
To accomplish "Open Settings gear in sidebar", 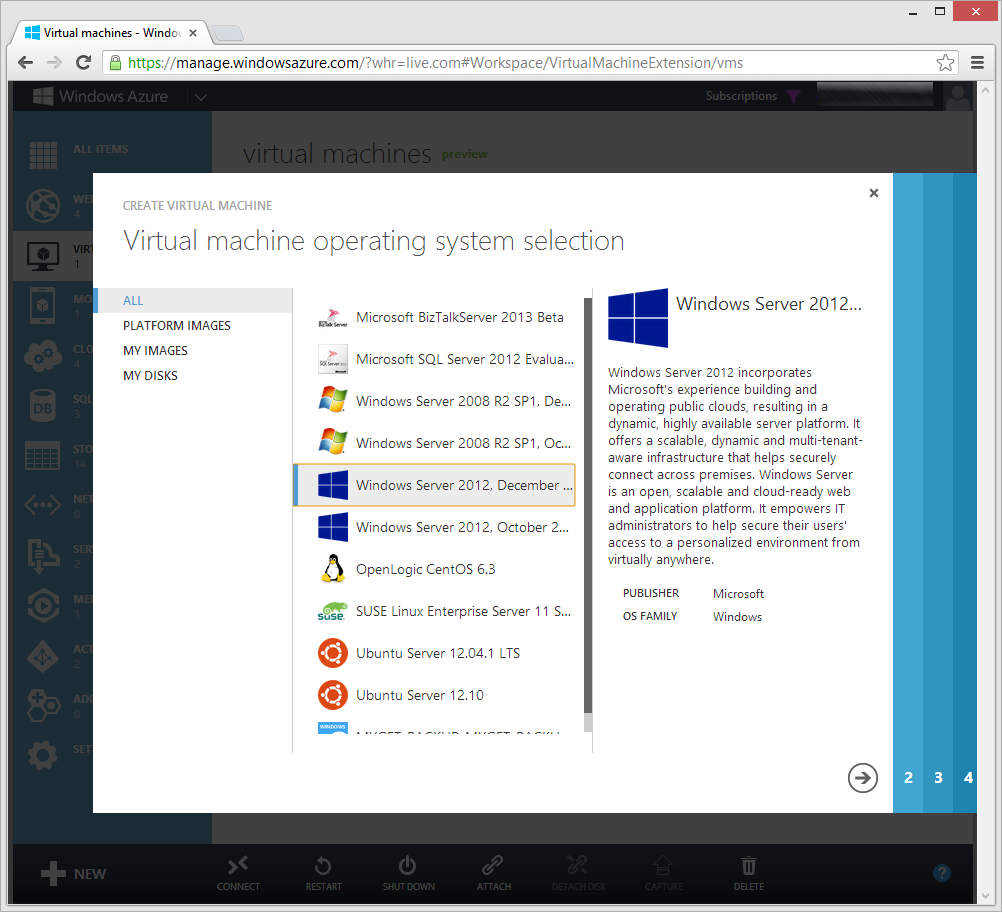I will (x=43, y=755).
